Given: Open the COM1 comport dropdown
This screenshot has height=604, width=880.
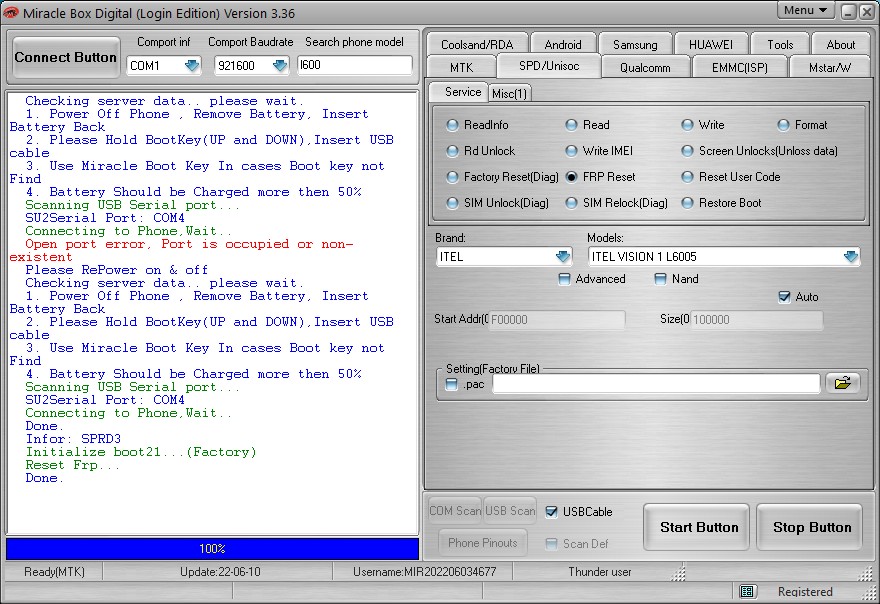Looking at the screenshot, I should (192, 66).
